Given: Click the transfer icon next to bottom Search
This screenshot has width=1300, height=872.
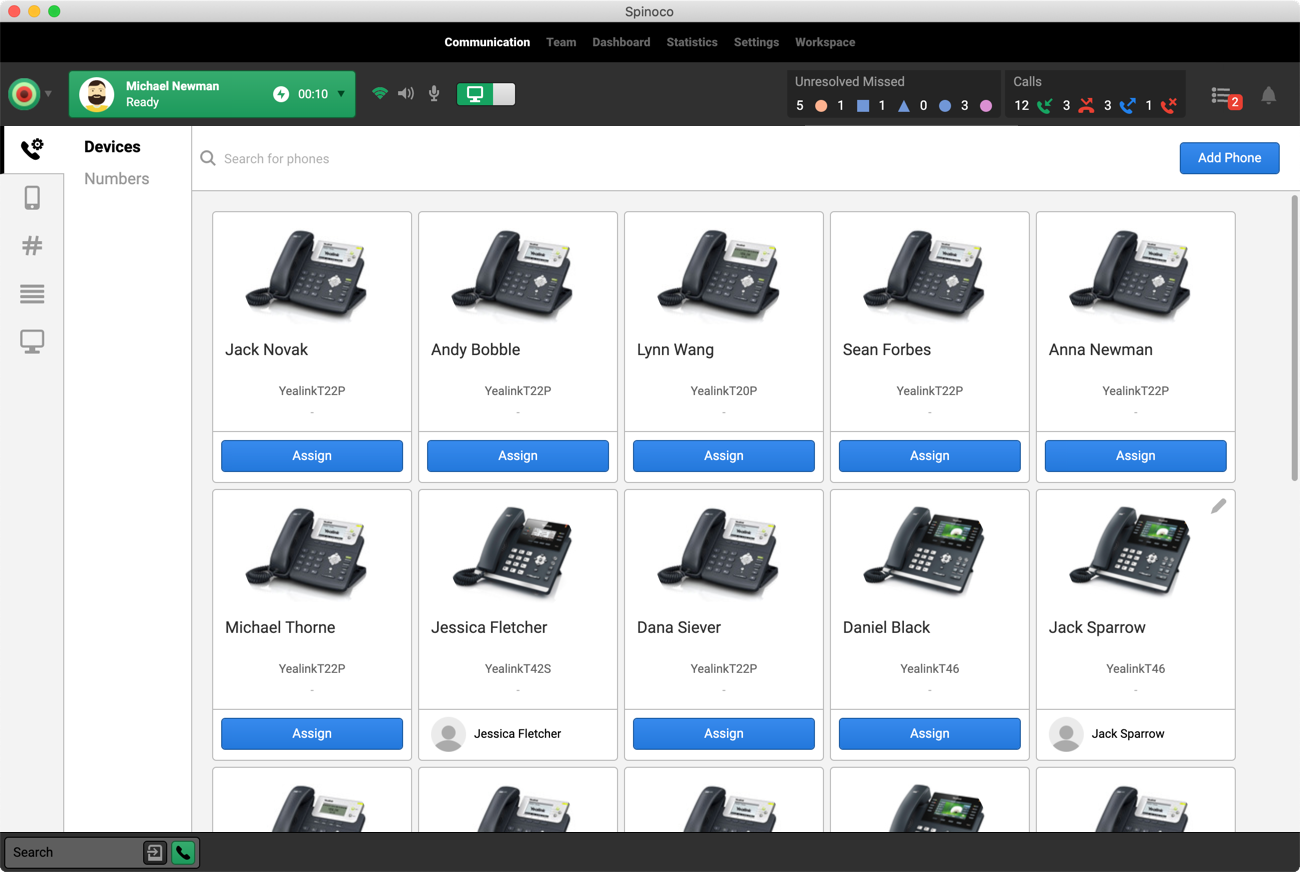Looking at the screenshot, I should [x=155, y=852].
